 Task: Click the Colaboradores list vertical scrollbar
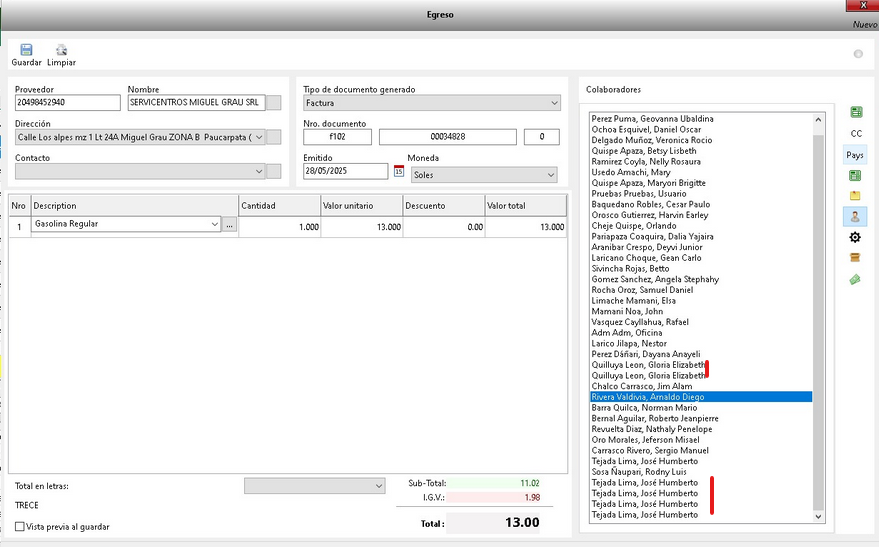[819, 300]
